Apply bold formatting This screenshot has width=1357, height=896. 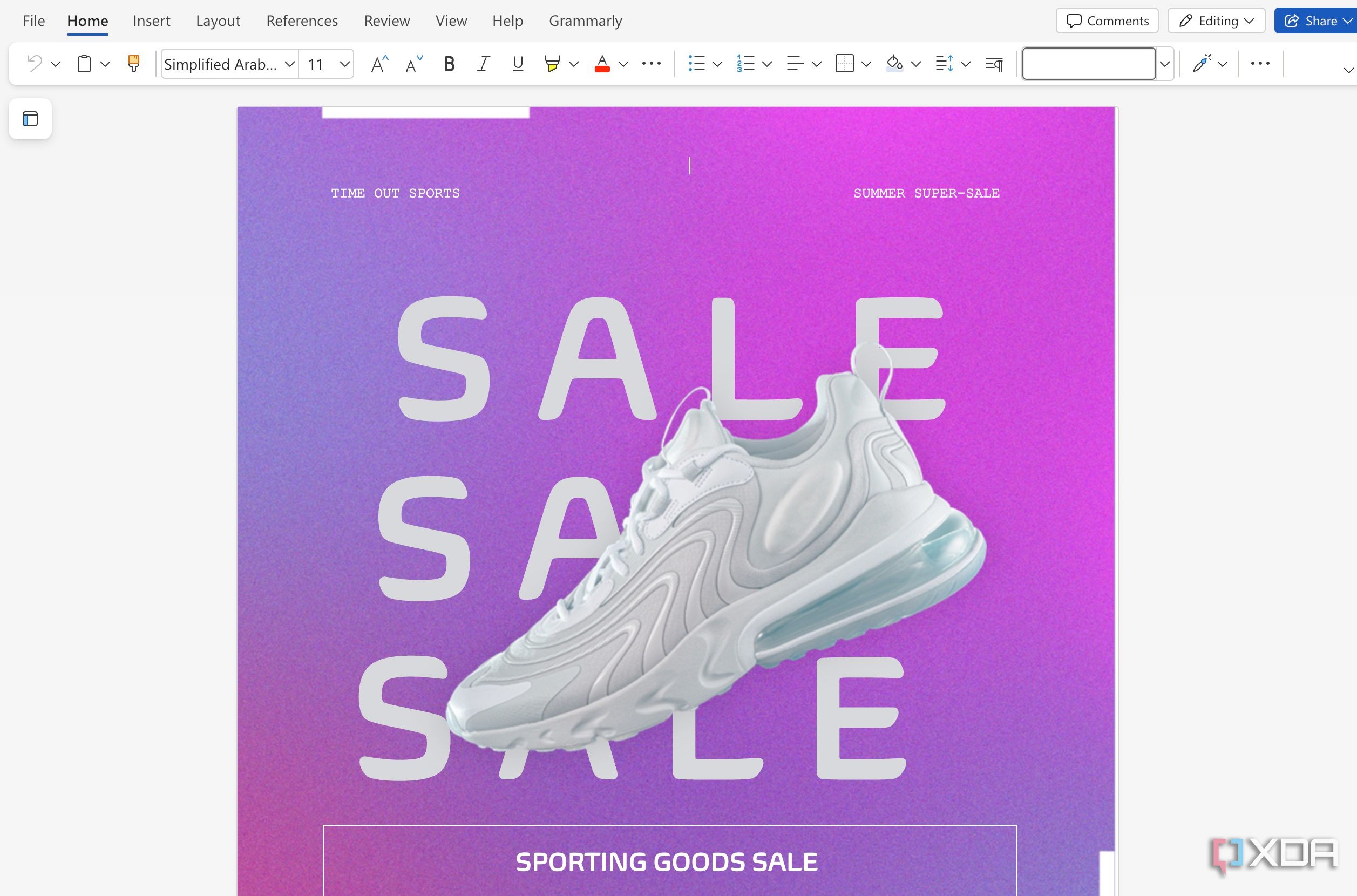[449, 64]
